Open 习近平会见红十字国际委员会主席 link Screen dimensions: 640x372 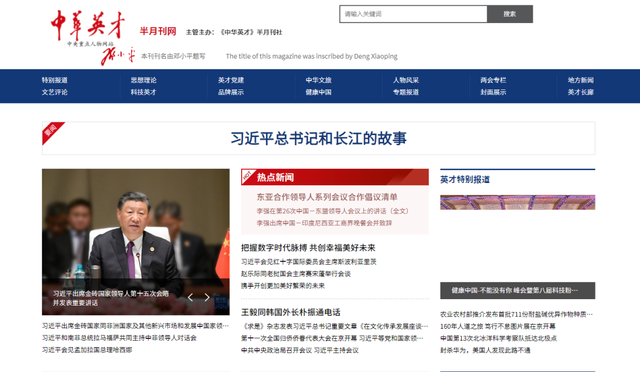309,262
